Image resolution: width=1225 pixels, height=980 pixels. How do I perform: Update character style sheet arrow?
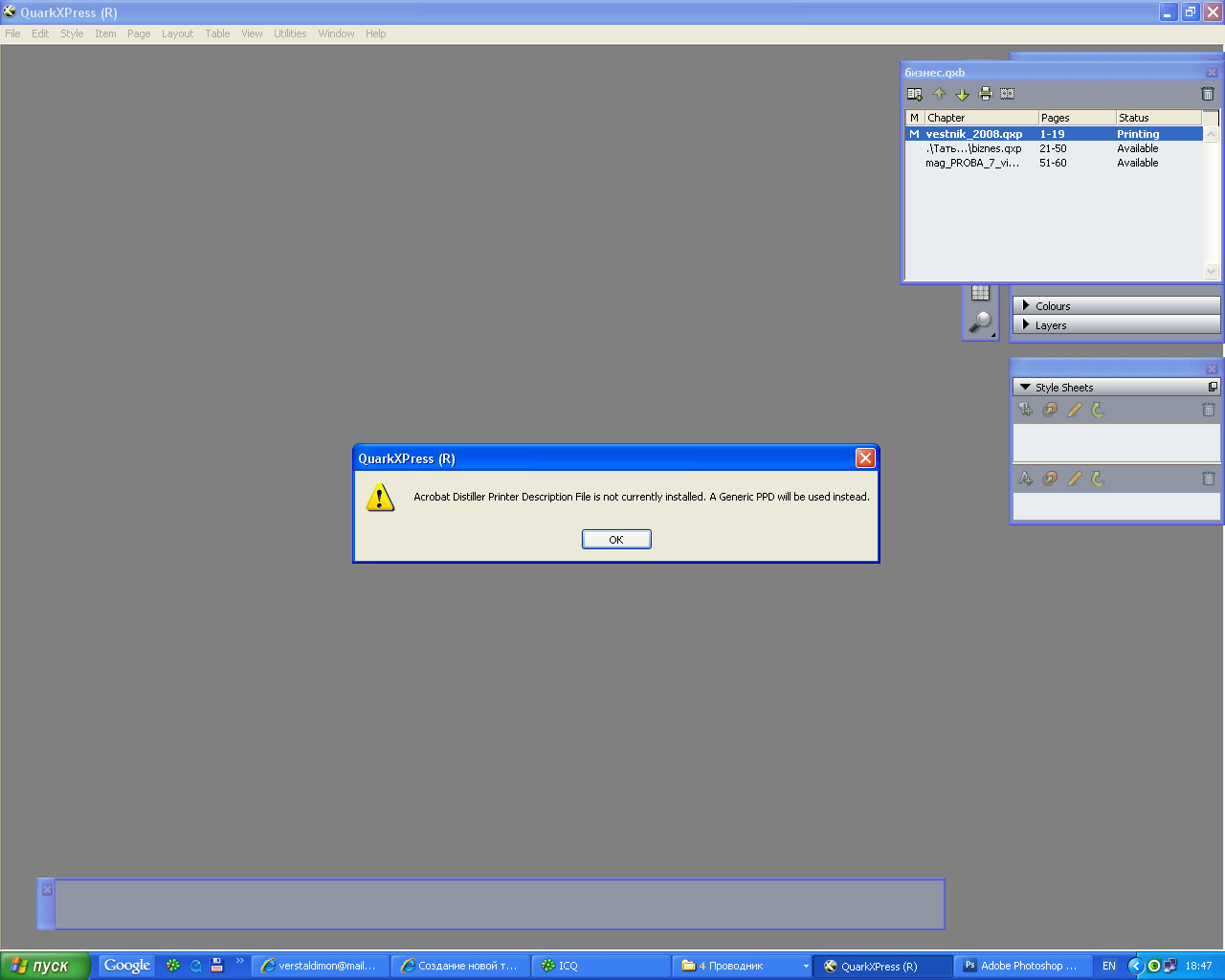(1098, 479)
